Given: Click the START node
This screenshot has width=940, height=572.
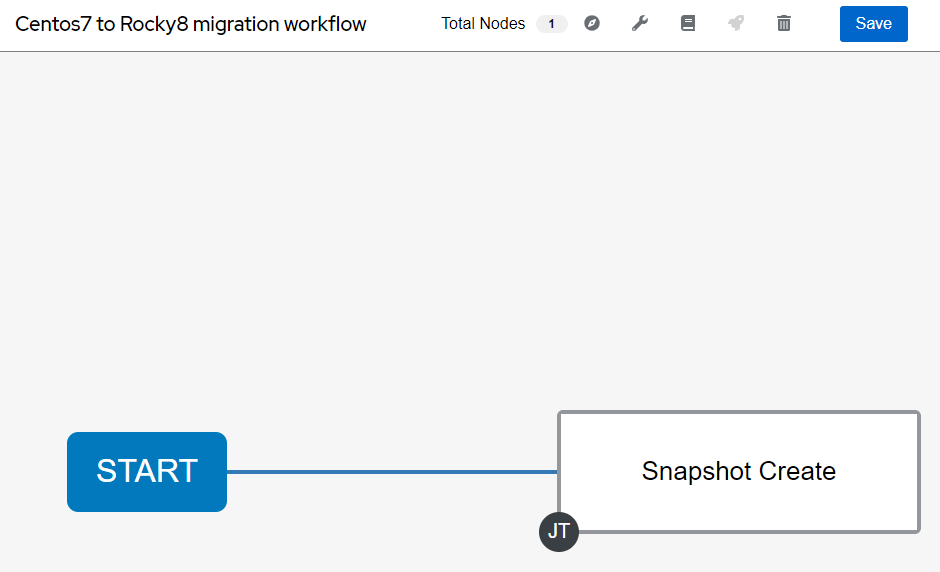Looking at the screenshot, I should (147, 472).
